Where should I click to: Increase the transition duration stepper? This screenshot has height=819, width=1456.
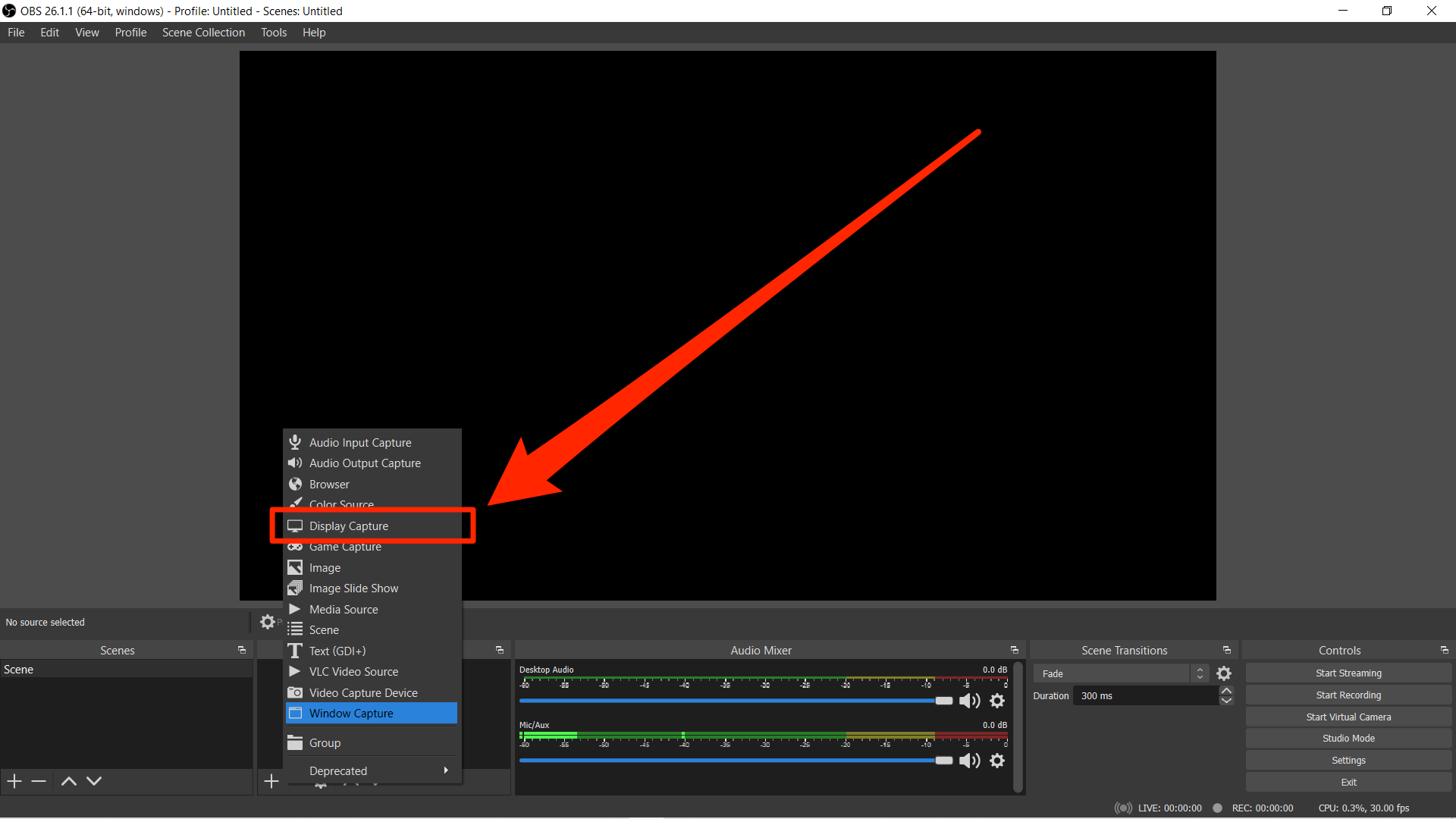(x=1226, y=691)
